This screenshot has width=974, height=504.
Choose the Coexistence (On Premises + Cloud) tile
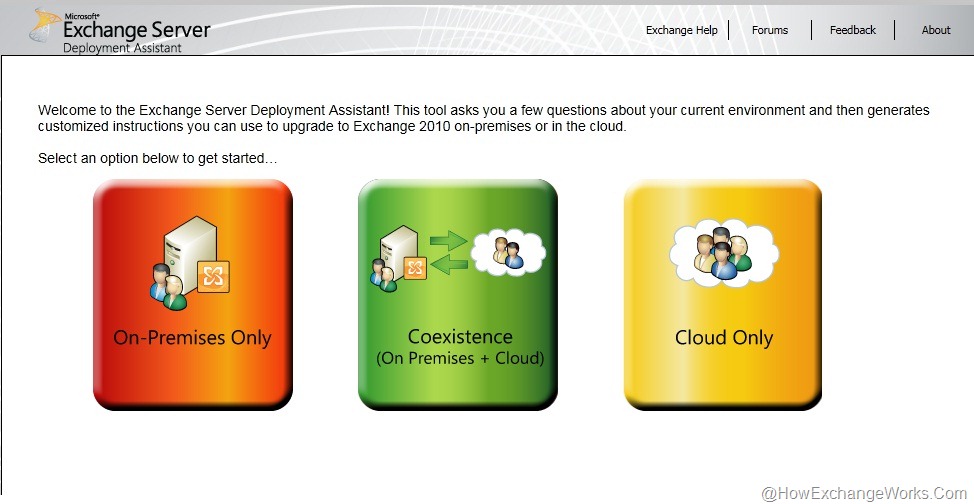click(458, 295)
